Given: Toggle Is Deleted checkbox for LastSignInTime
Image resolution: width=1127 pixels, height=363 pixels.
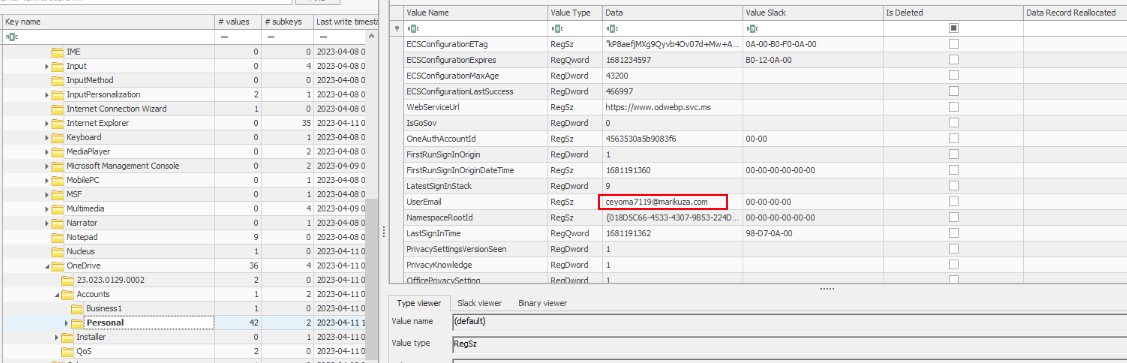Looking at the screenshot, I should [954, 234].
